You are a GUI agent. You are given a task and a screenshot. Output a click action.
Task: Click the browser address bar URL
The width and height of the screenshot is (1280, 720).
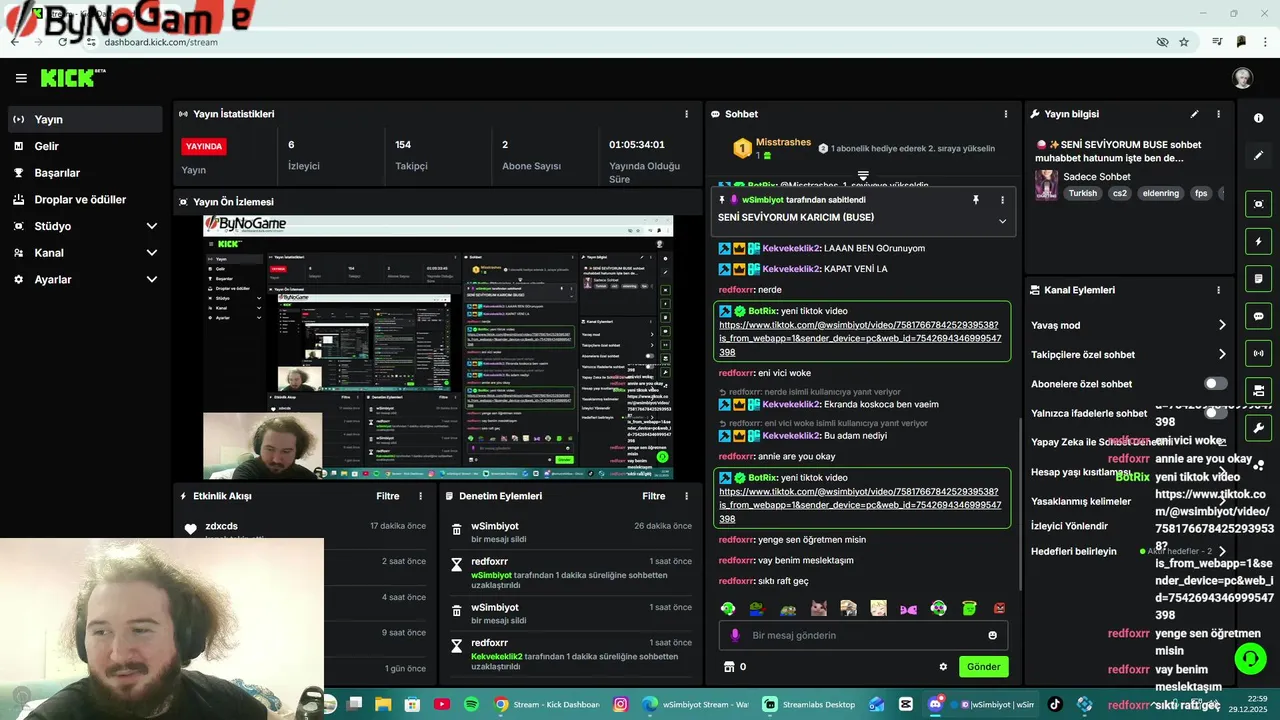[161, 42]
